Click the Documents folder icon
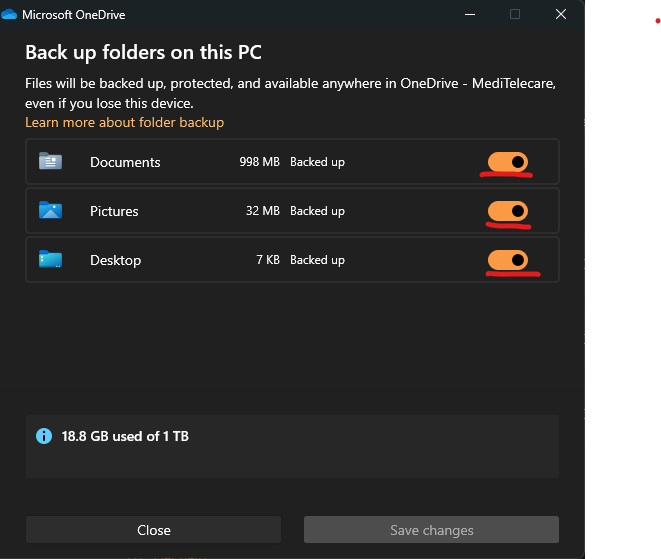 [x=50, y=162]
